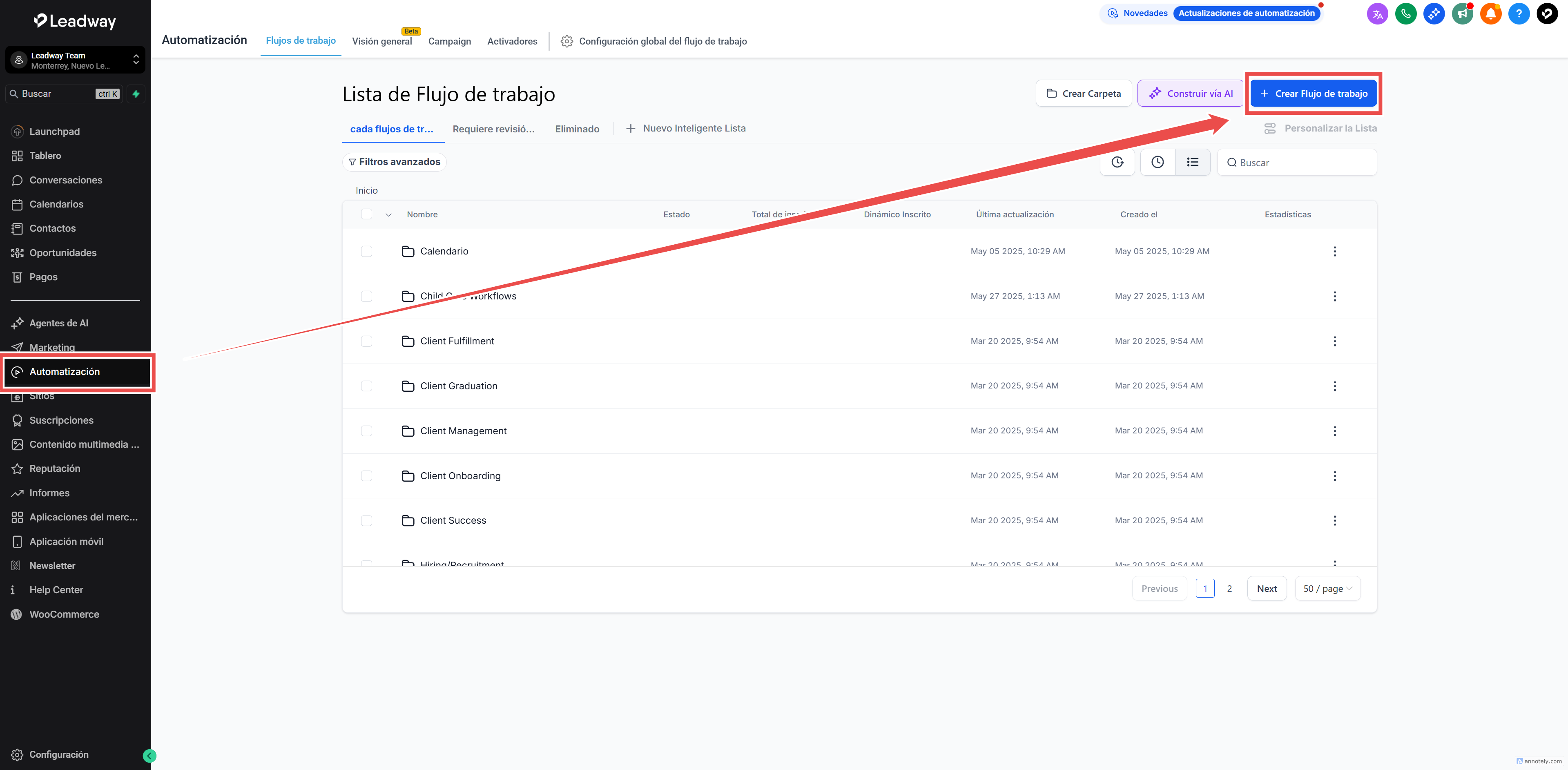
Task: Click Crear Flujo de trabajo button
Action: point(1313,94)
